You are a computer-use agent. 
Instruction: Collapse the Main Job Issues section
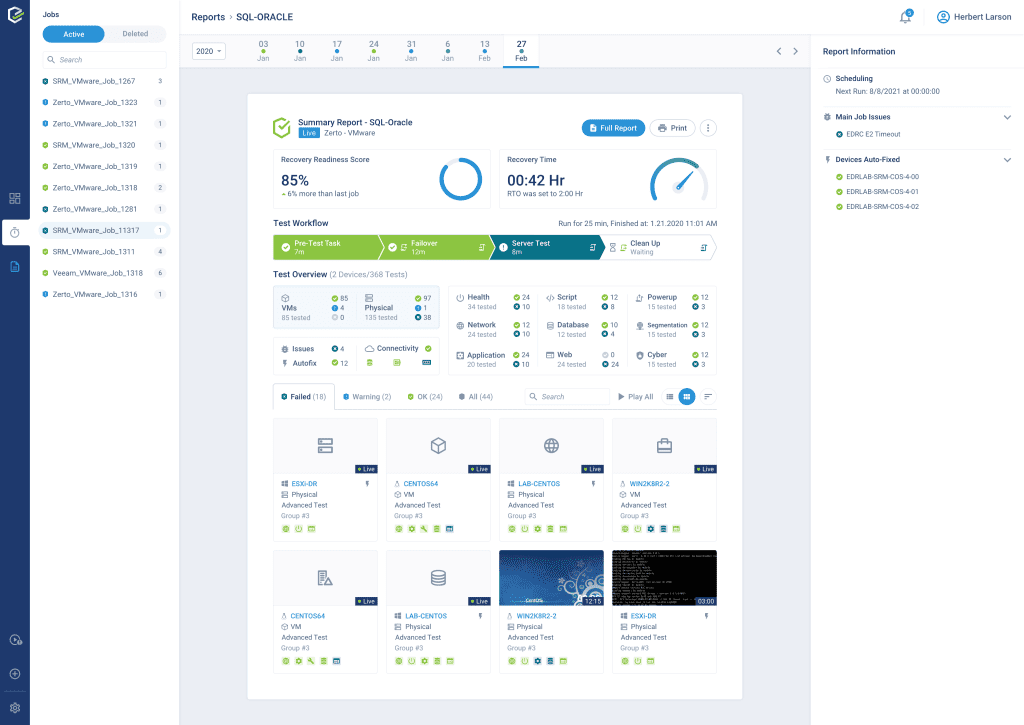[x=1006, y=117]
